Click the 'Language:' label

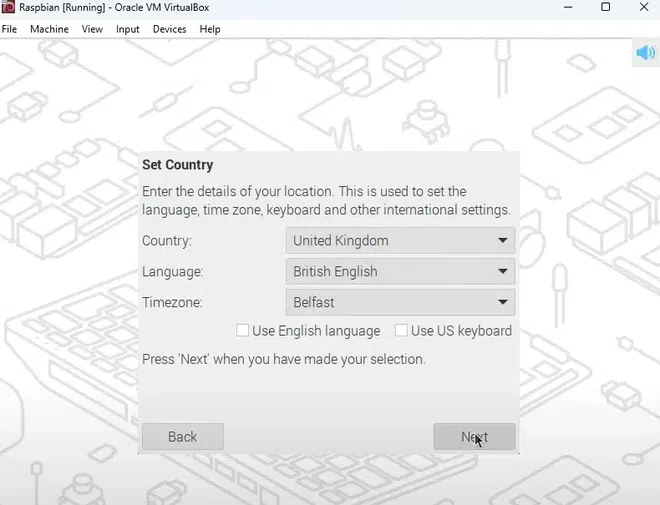click(x=173, y=271)
